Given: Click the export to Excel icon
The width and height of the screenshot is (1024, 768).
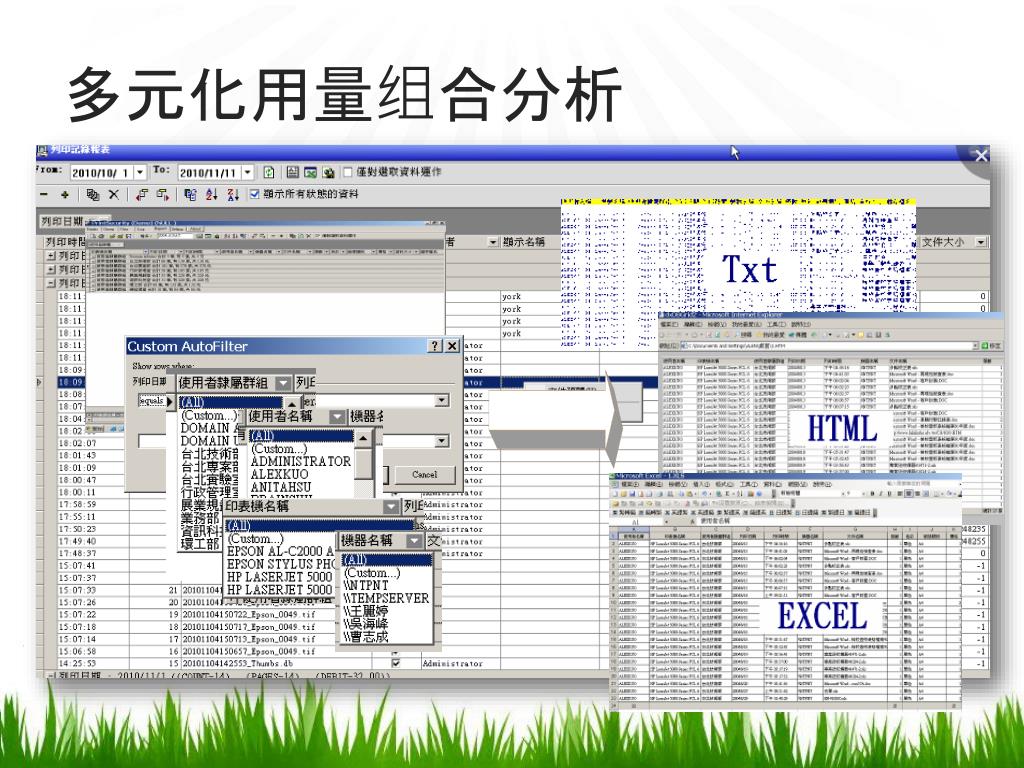Looking at the screenshot, I should (311, 172).
